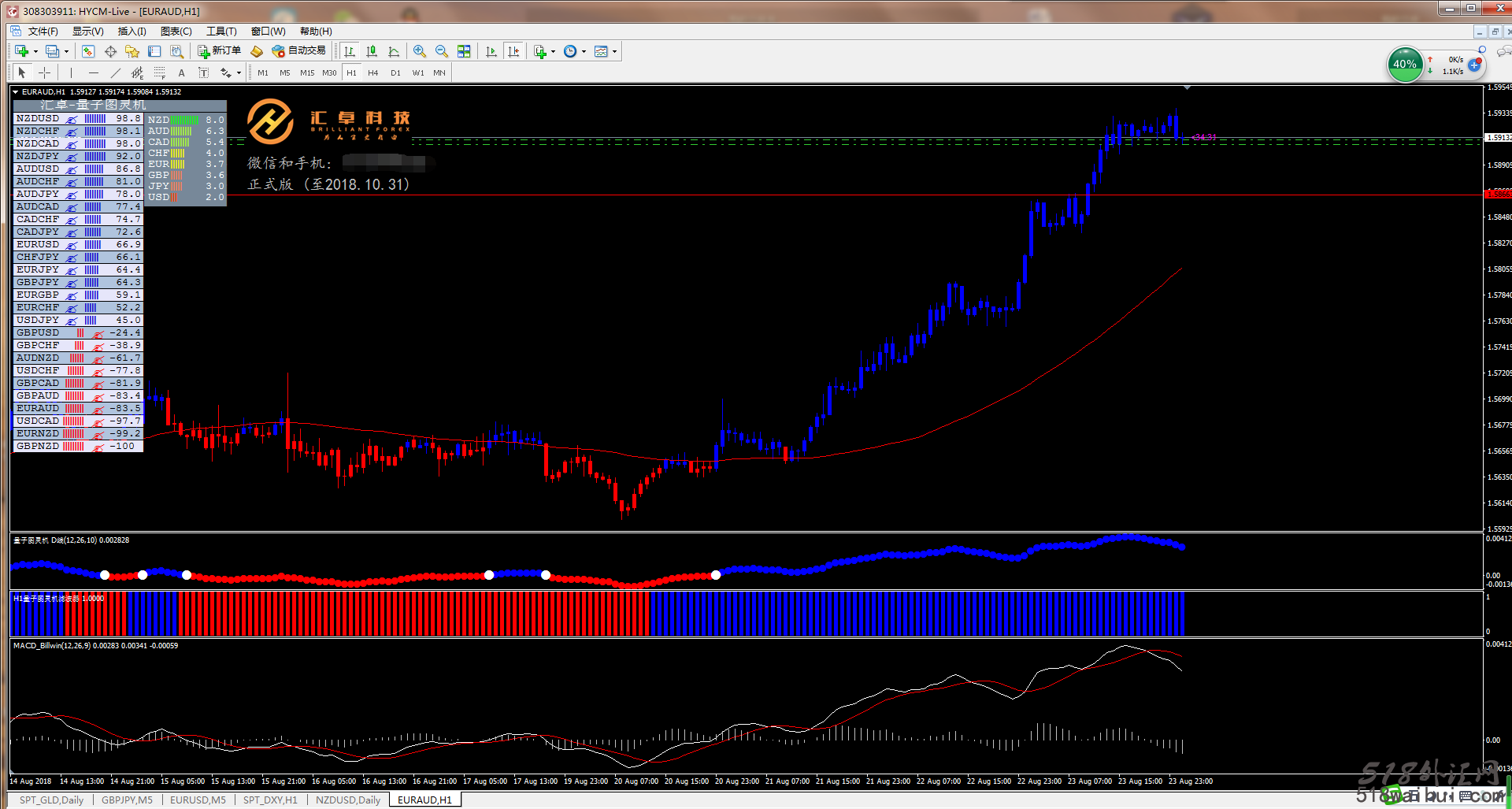
Task: Expand the arrows objects dropdown
Action: (239, 73)
